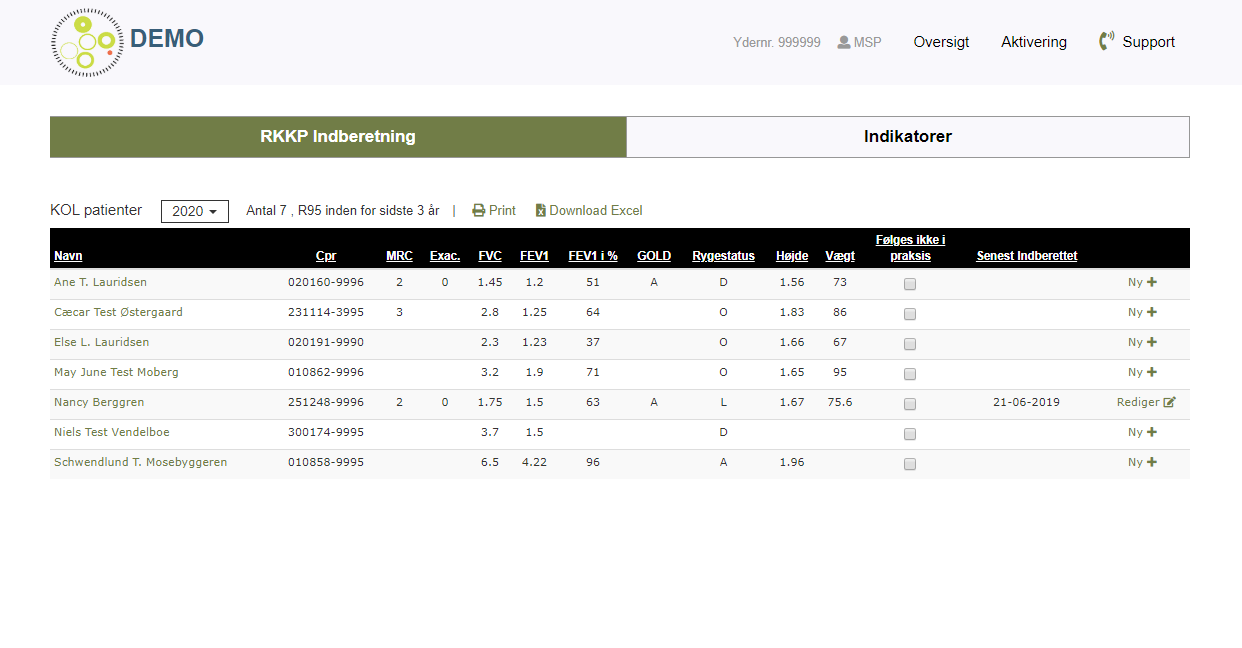Screen dimensions: 1242x648
Task: Check 'Følges ikke' box for Niels Test Vendelboe
Action: (910, 434)
